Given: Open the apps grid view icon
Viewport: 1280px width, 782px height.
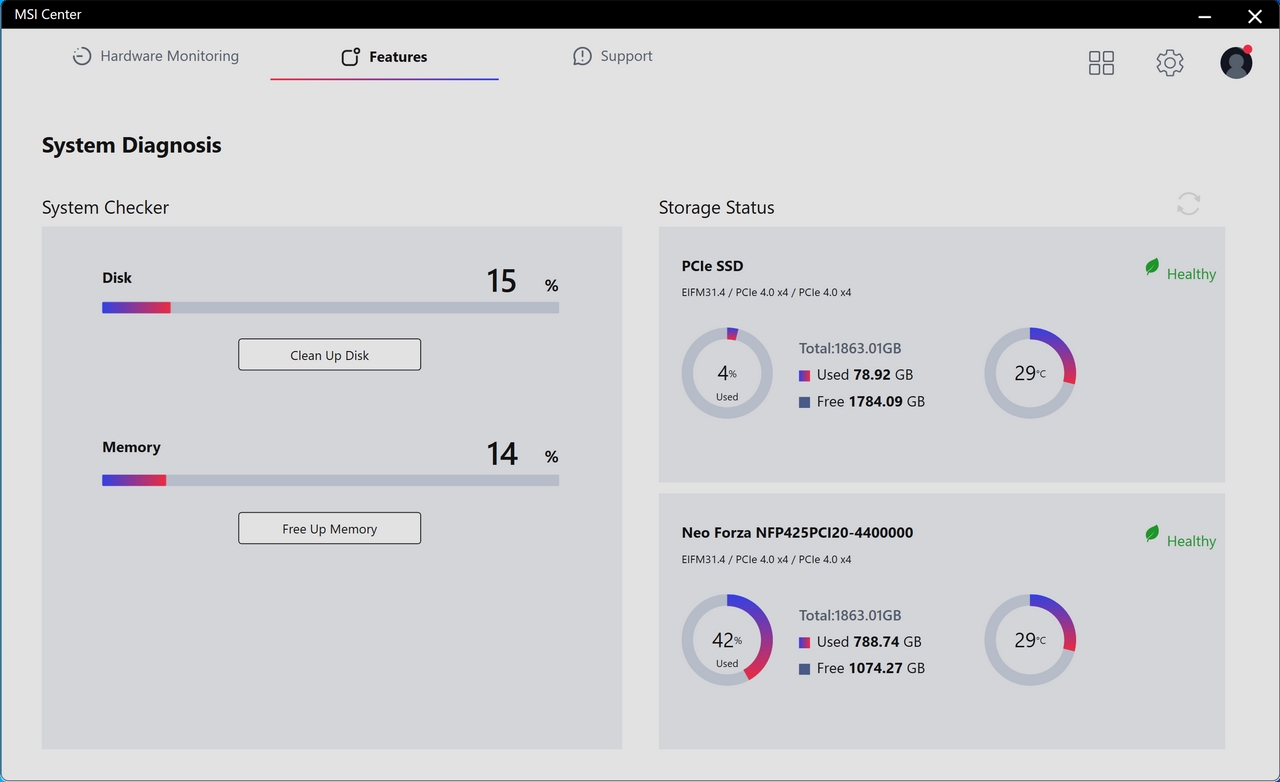Looking at the screenshot, I should point(1101,63).
